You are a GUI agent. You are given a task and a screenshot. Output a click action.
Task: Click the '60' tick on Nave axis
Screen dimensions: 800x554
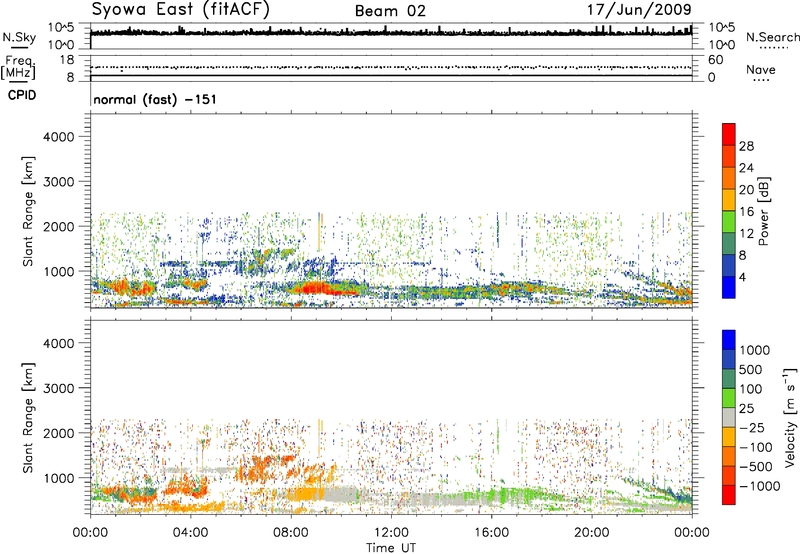[715, 60]
